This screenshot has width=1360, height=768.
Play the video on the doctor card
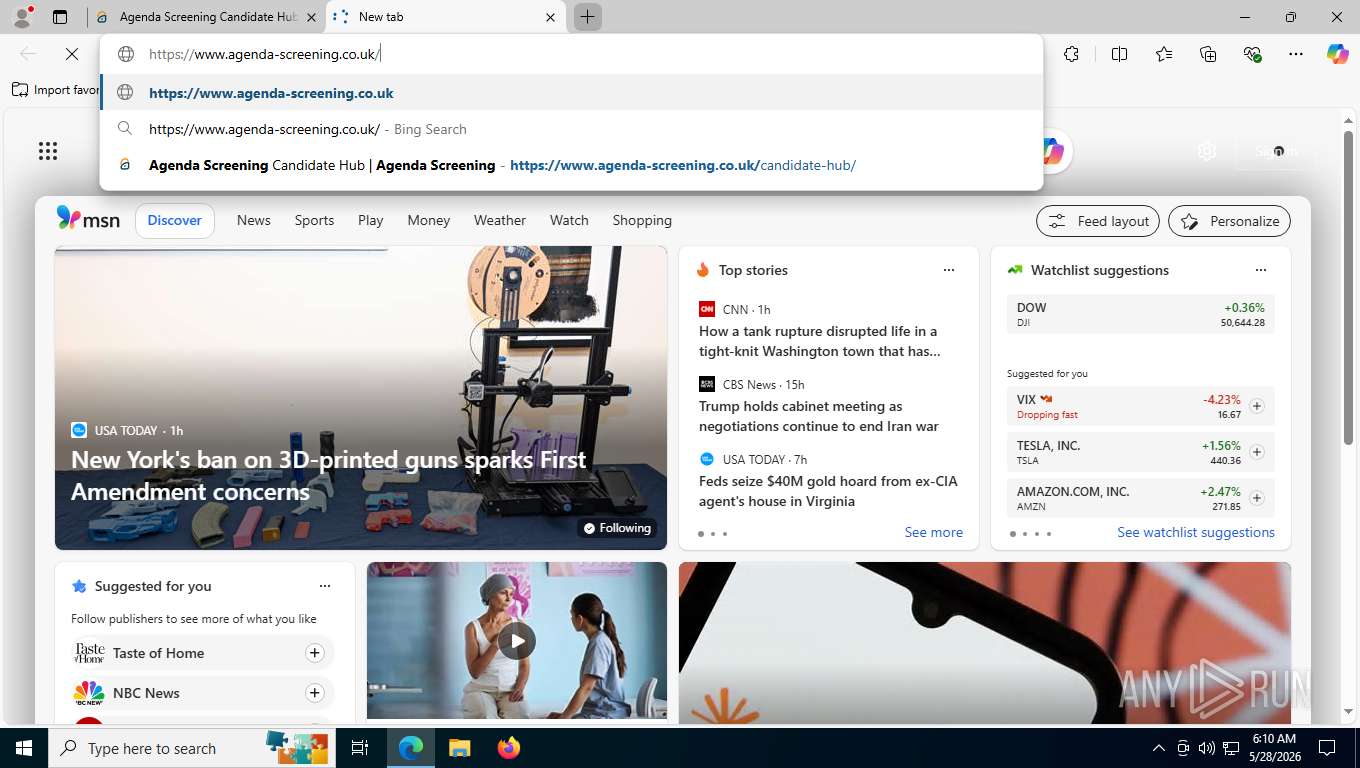[x=517, y=641]
